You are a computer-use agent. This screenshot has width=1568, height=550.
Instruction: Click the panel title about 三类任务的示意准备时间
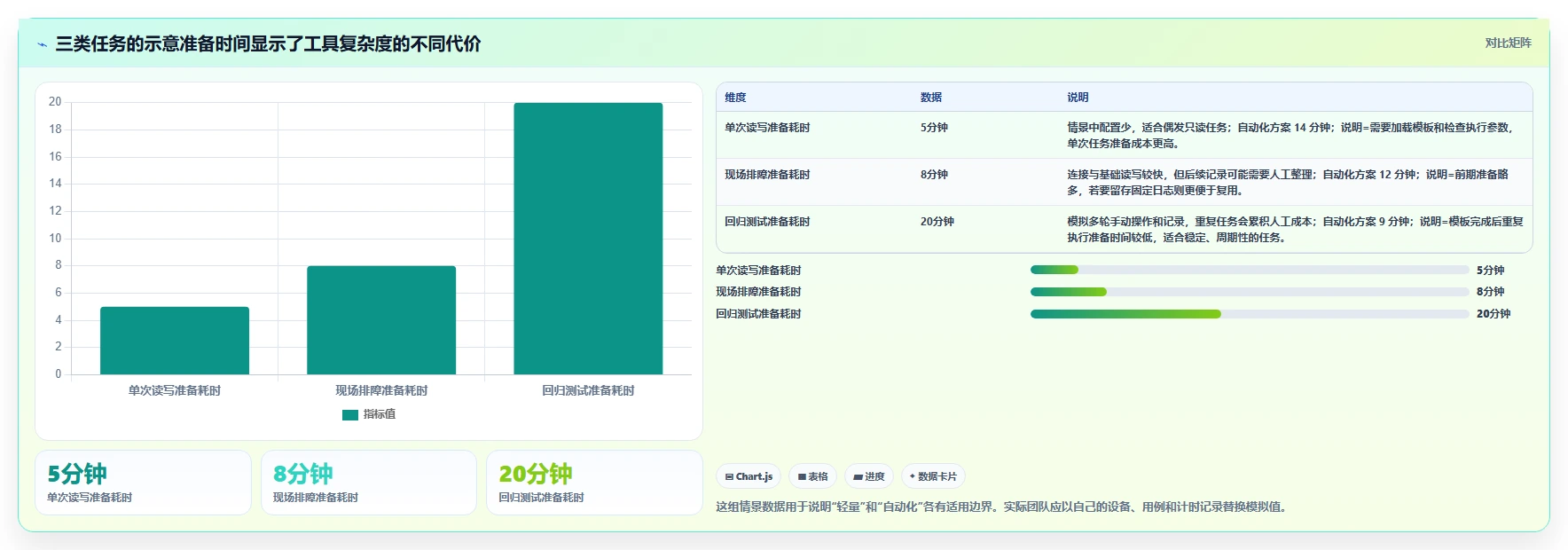pyautogui.click(x=268, y=43)
